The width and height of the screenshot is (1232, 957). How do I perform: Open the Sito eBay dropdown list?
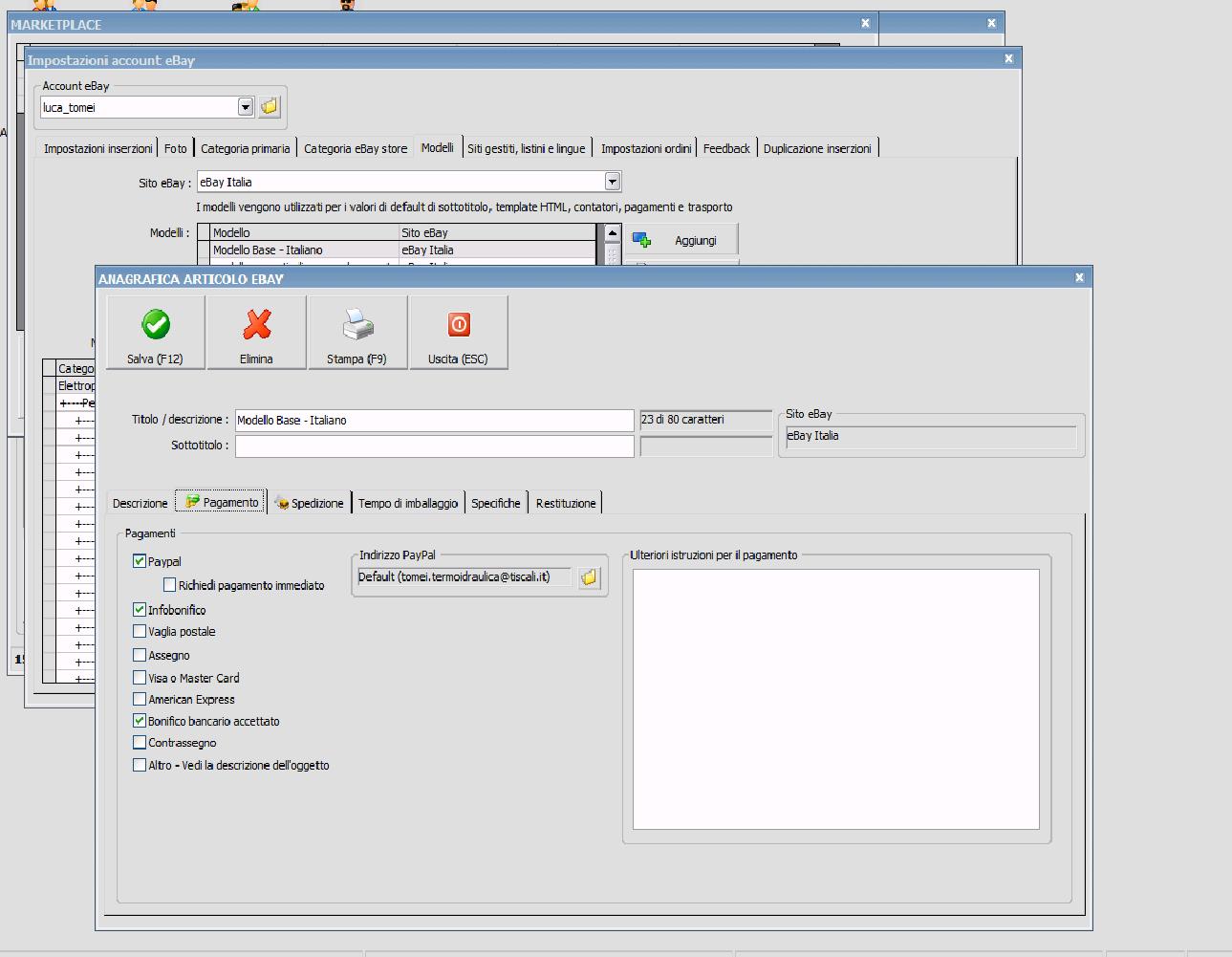point(613,182)
